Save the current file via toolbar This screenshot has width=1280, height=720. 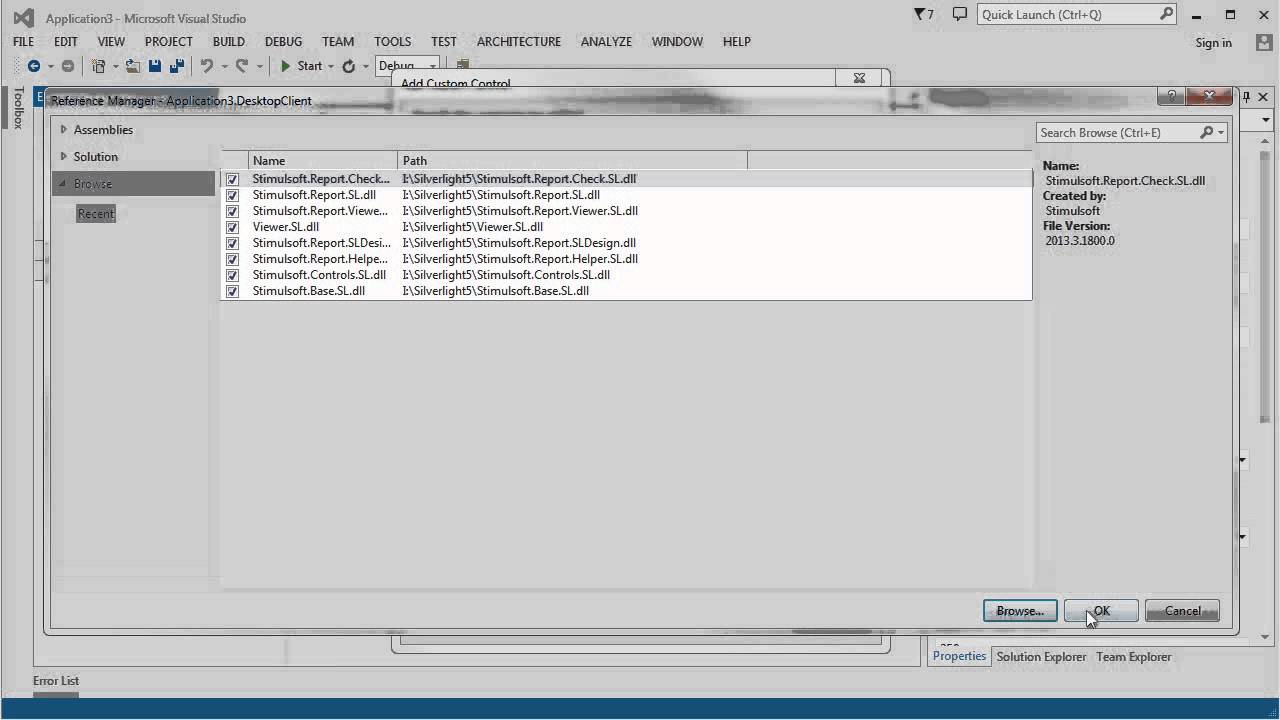point(155,66)
